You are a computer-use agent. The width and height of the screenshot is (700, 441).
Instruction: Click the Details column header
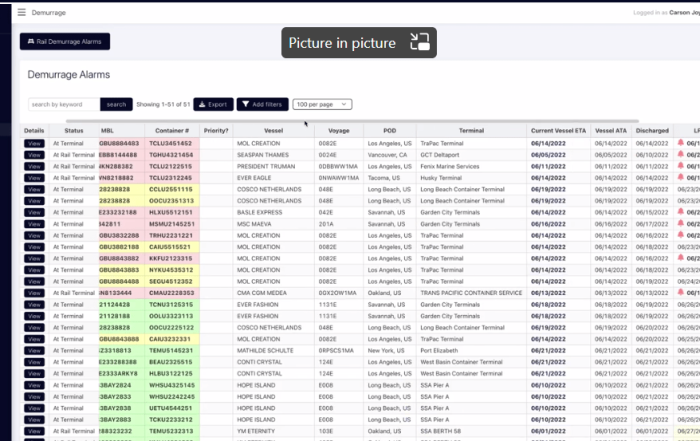click(34, 131)
